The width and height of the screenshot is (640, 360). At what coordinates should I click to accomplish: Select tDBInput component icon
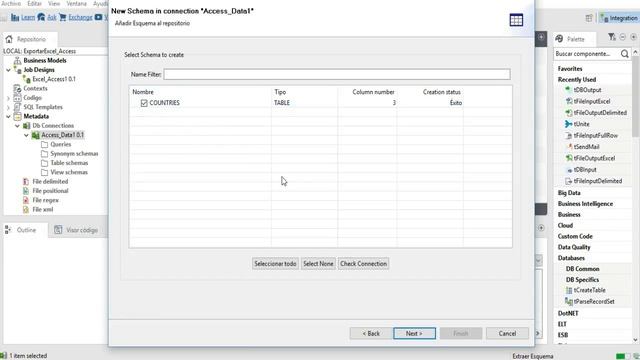pos(569,170)
